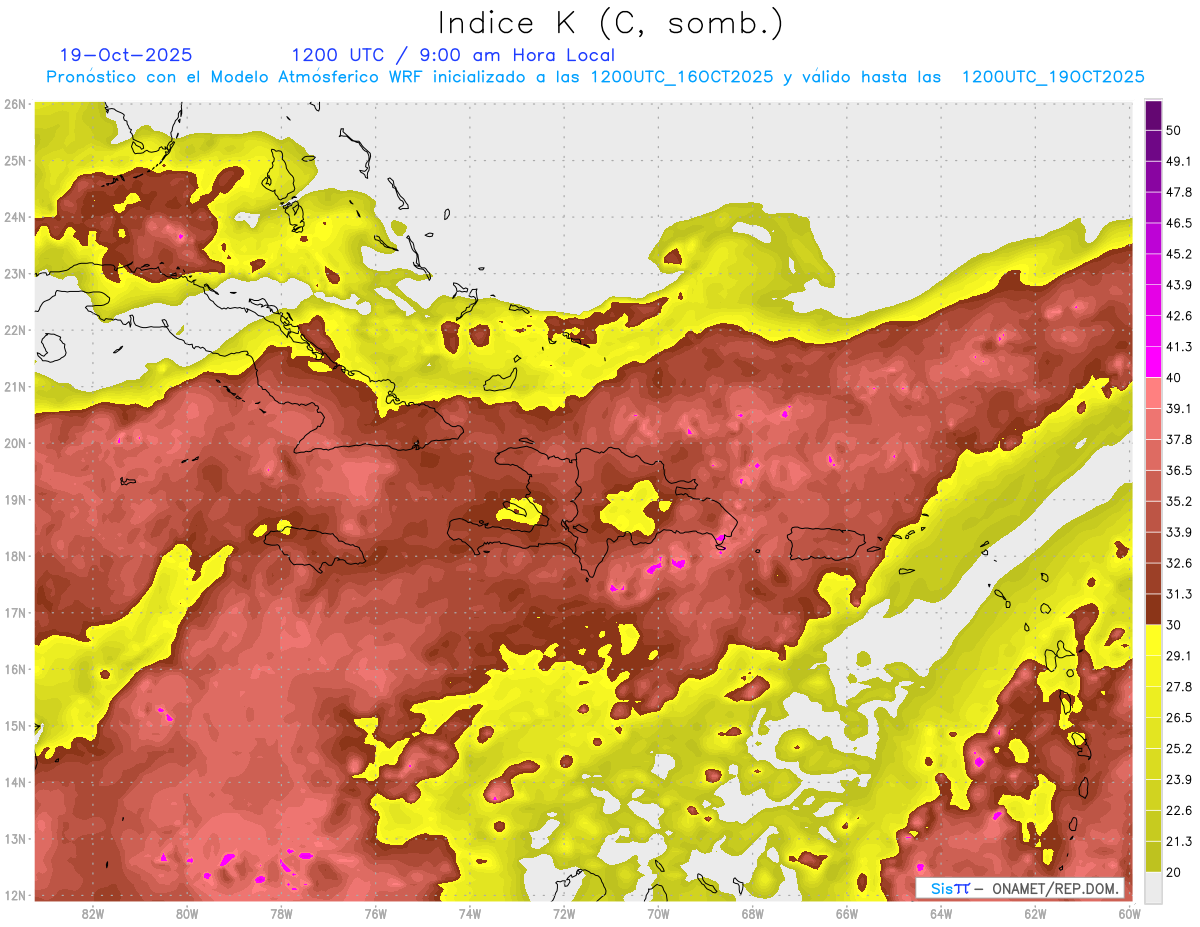
Task: Click the '82W' longitude label
Action: pyautogui.click(x=93, y=913)
